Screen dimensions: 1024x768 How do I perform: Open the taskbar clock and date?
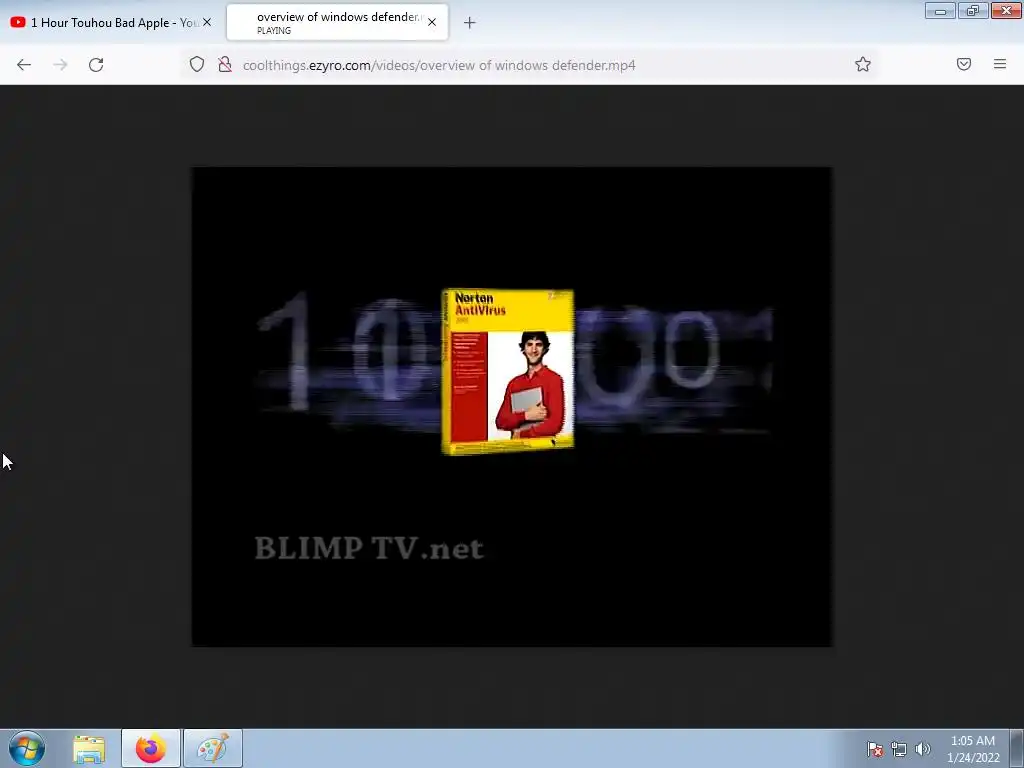pos(973,749)
